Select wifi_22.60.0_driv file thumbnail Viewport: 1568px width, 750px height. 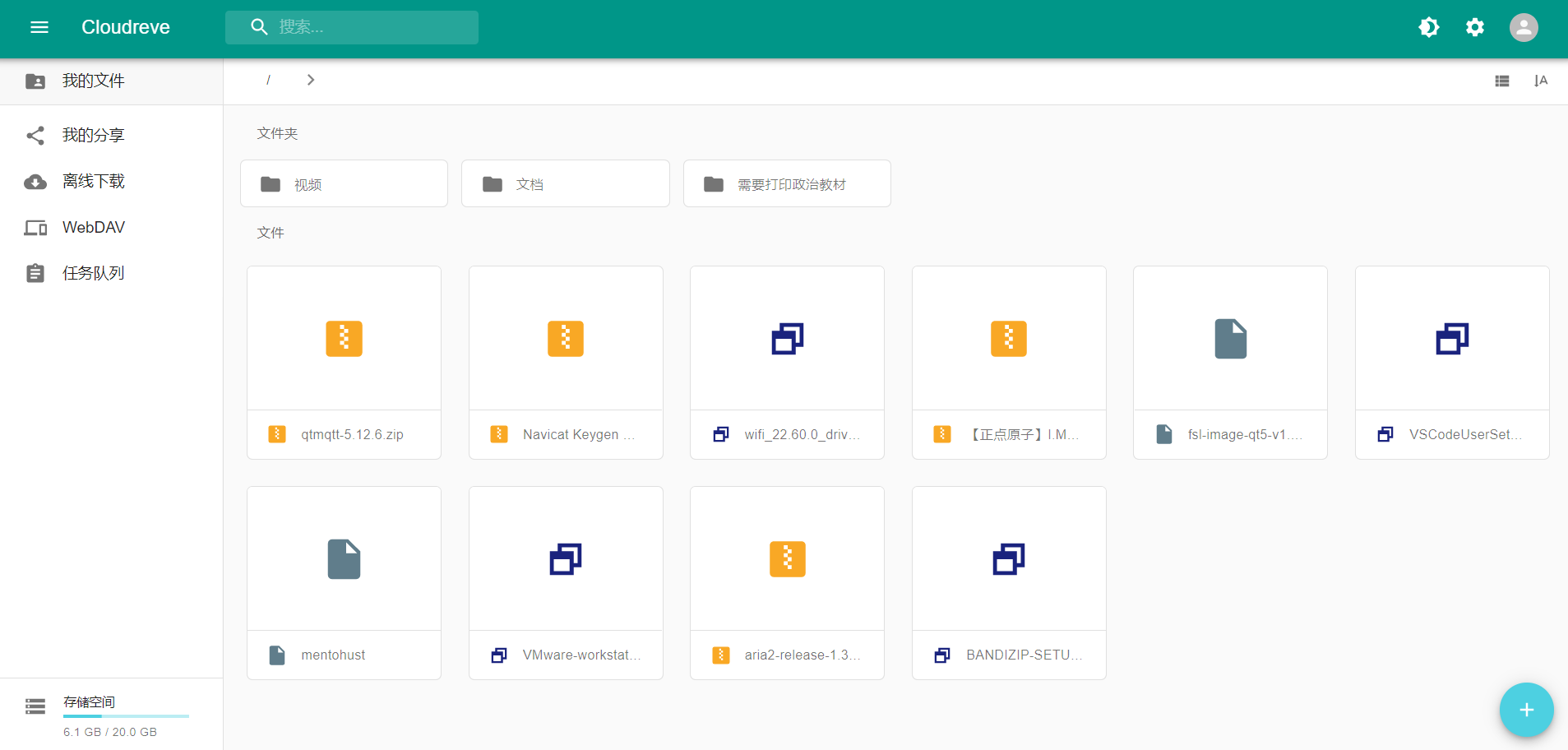(x=787, y=338)
